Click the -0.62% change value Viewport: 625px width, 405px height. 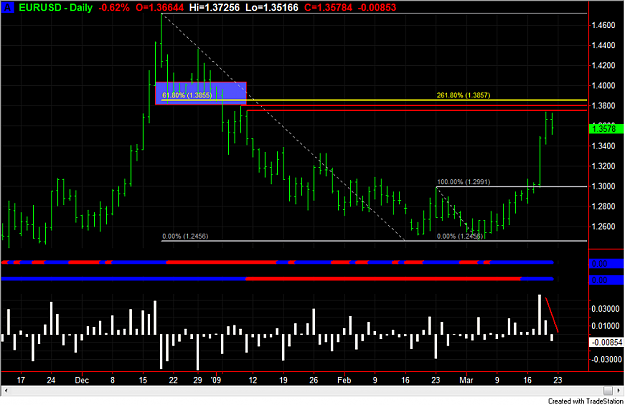point(114,7)
